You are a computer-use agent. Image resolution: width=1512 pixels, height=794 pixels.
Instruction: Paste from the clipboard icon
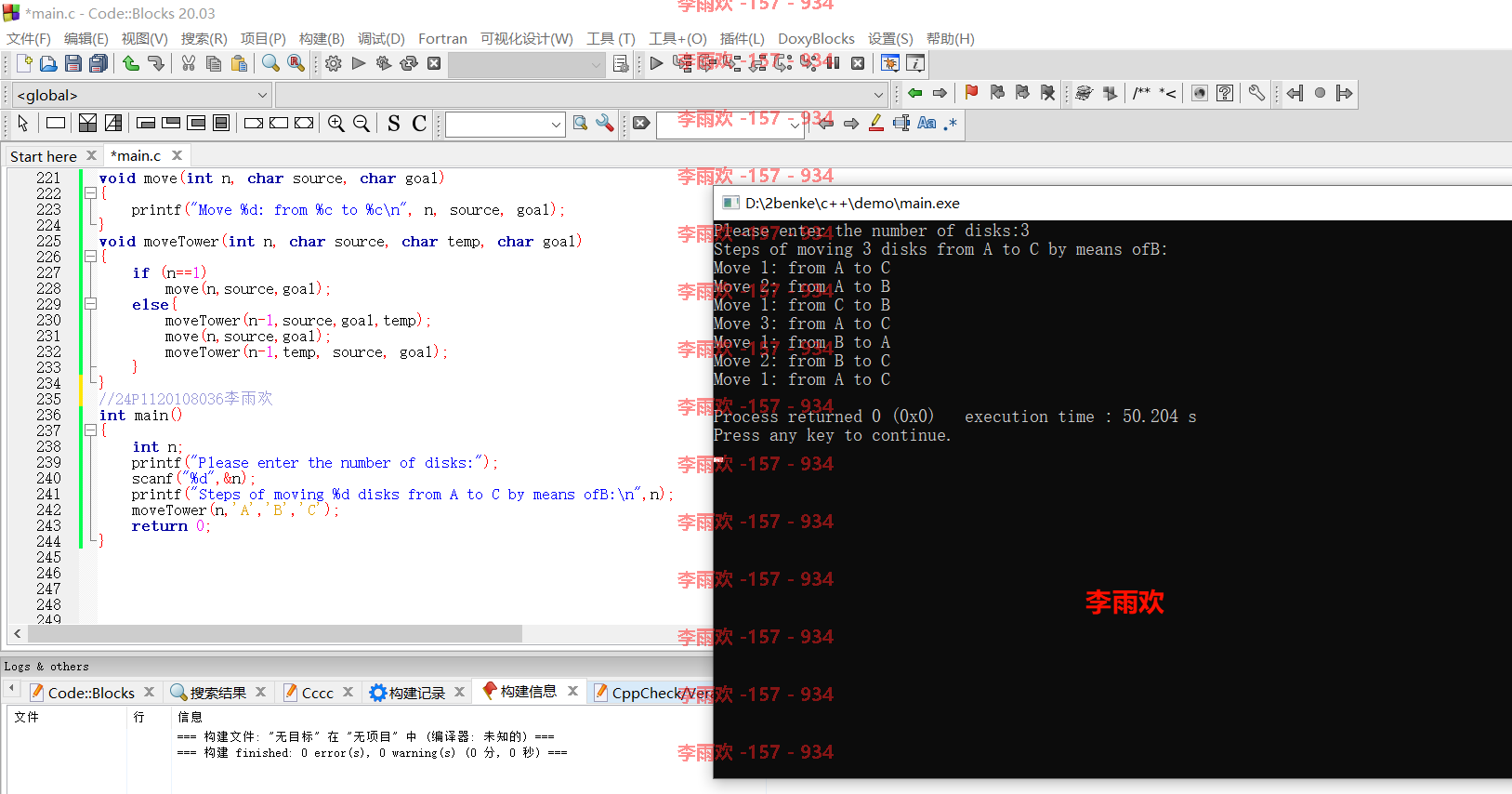tap(239, 63)
